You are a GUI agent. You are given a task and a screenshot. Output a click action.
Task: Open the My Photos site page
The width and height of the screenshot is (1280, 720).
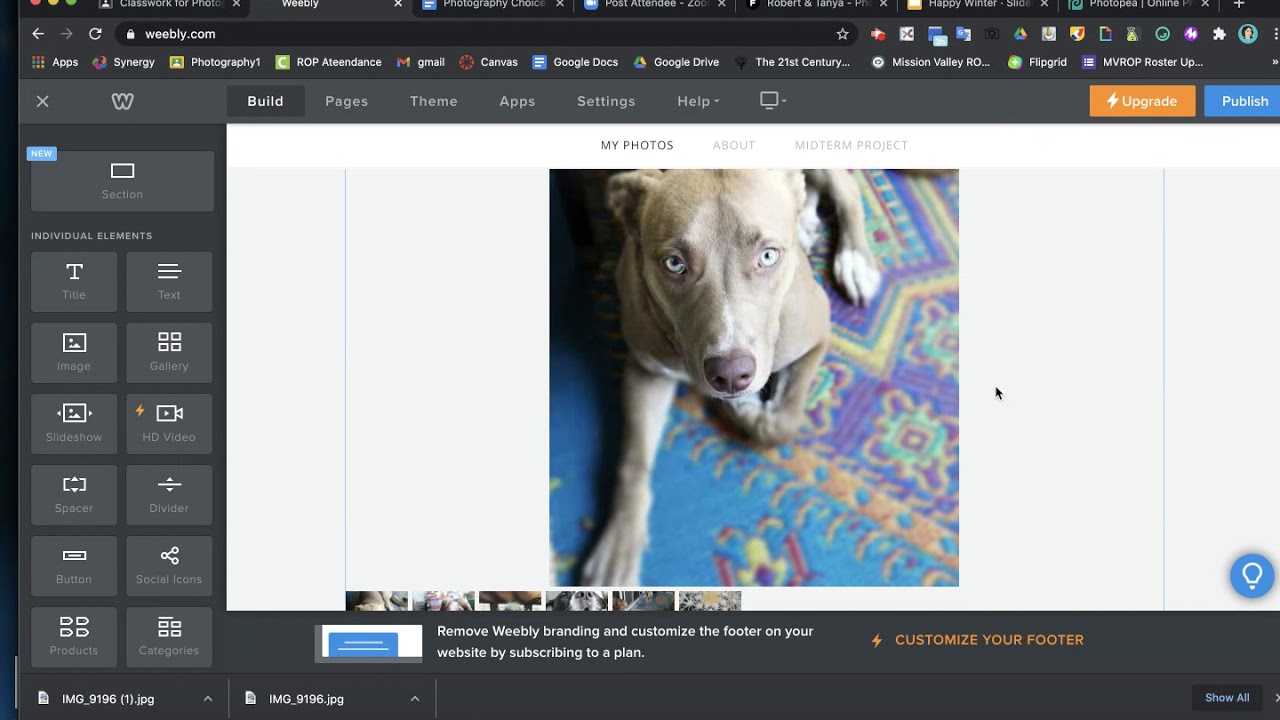click(x=637, y=145)
